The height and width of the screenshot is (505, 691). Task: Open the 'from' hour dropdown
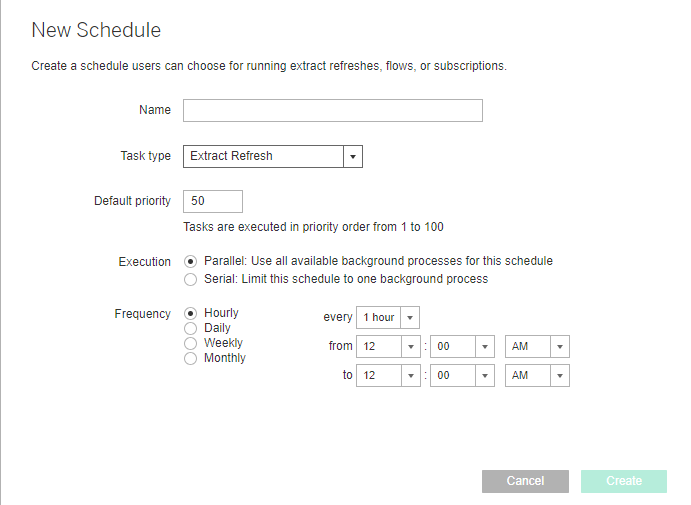coord(390,346)
